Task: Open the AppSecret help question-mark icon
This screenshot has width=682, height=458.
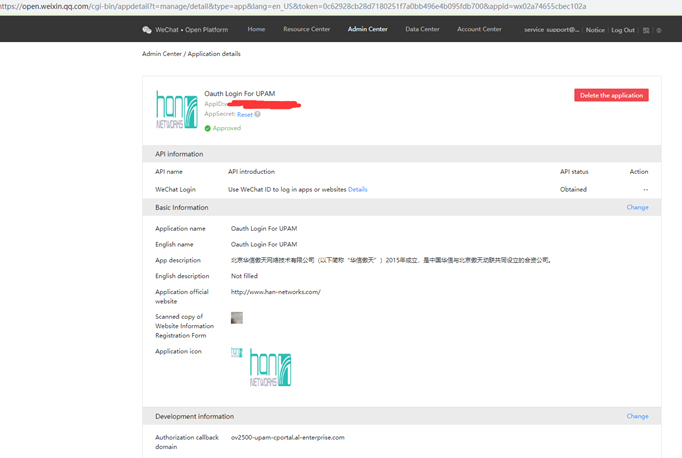Action: point(257,114)
